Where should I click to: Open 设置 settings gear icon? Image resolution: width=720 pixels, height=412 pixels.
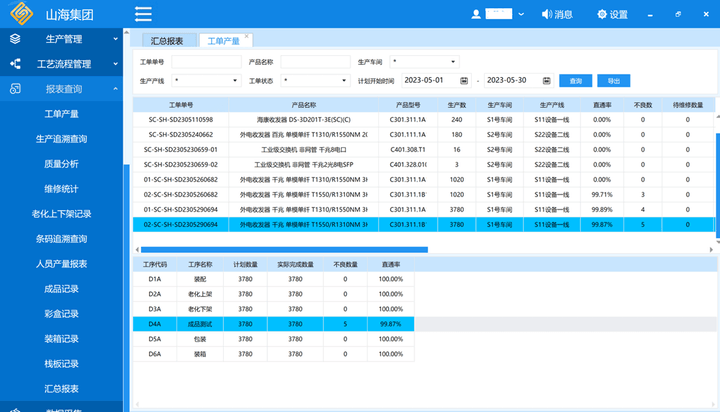pyautogui.click(x=601, y=15)
